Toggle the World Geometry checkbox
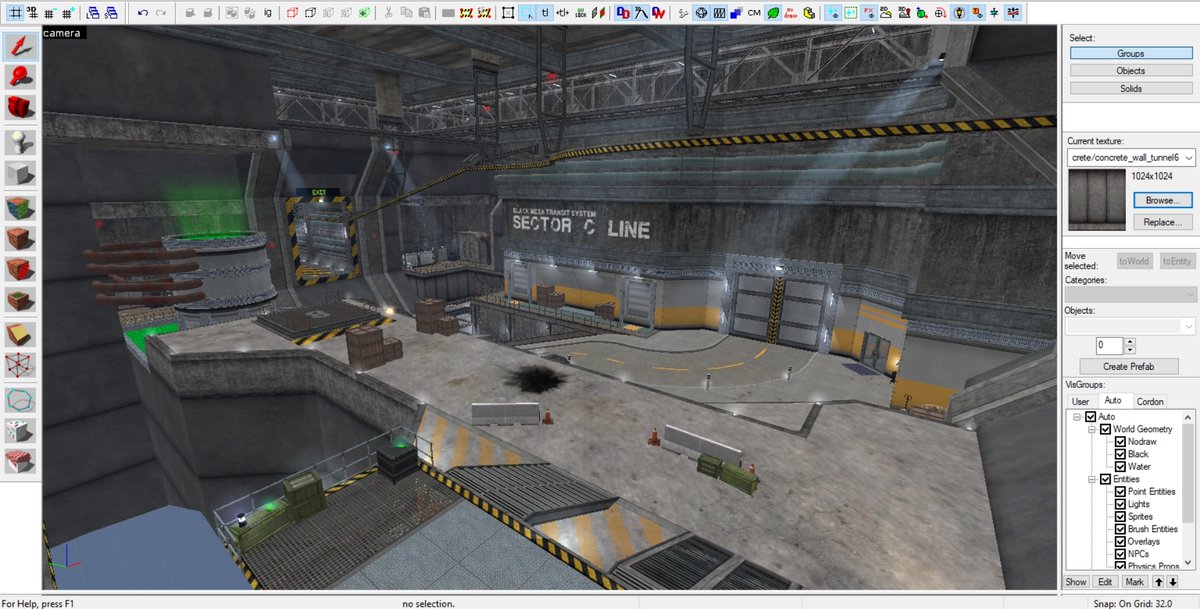 (1105, 429)
